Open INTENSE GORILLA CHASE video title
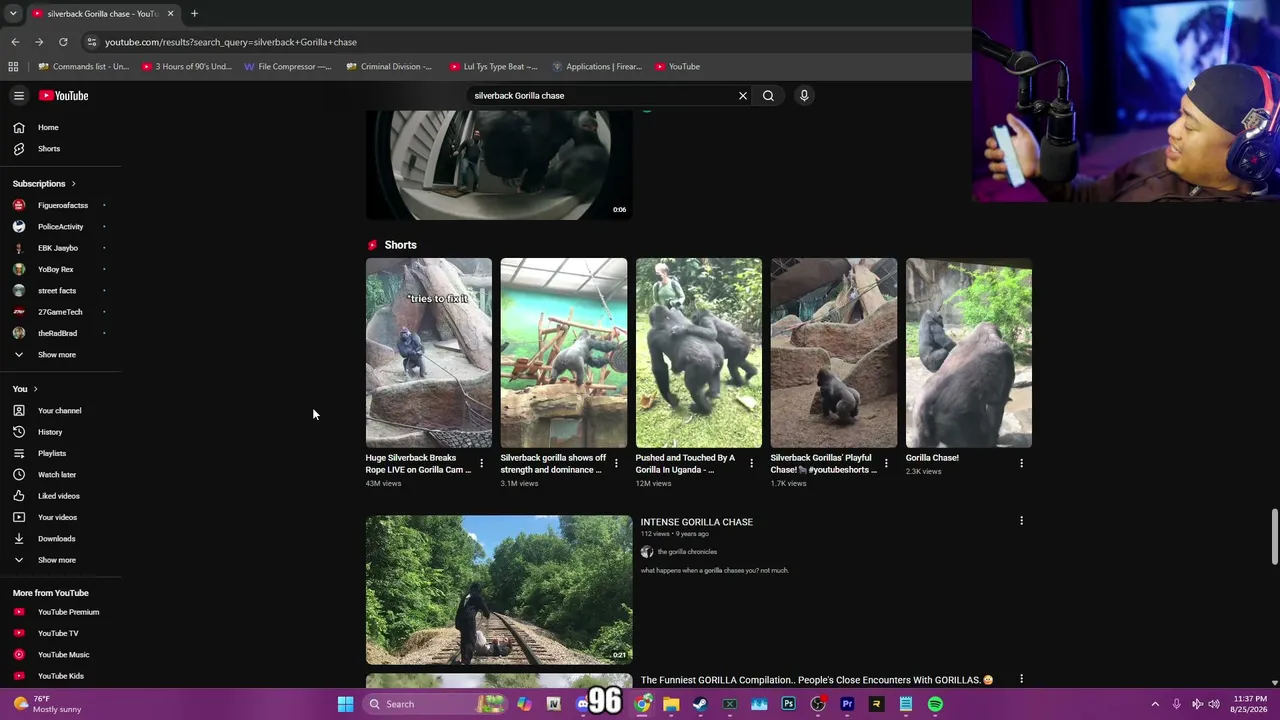The image size is (1280, 720). pos(697,522)
